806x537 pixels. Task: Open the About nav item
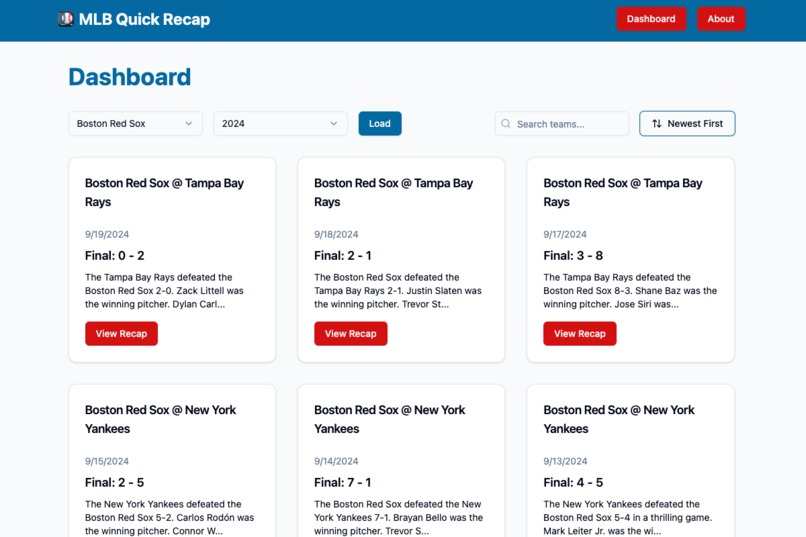click(721, 19)
